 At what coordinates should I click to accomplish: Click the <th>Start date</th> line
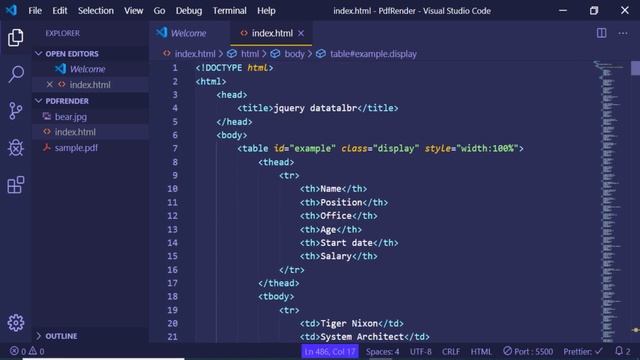pos(349,243)
